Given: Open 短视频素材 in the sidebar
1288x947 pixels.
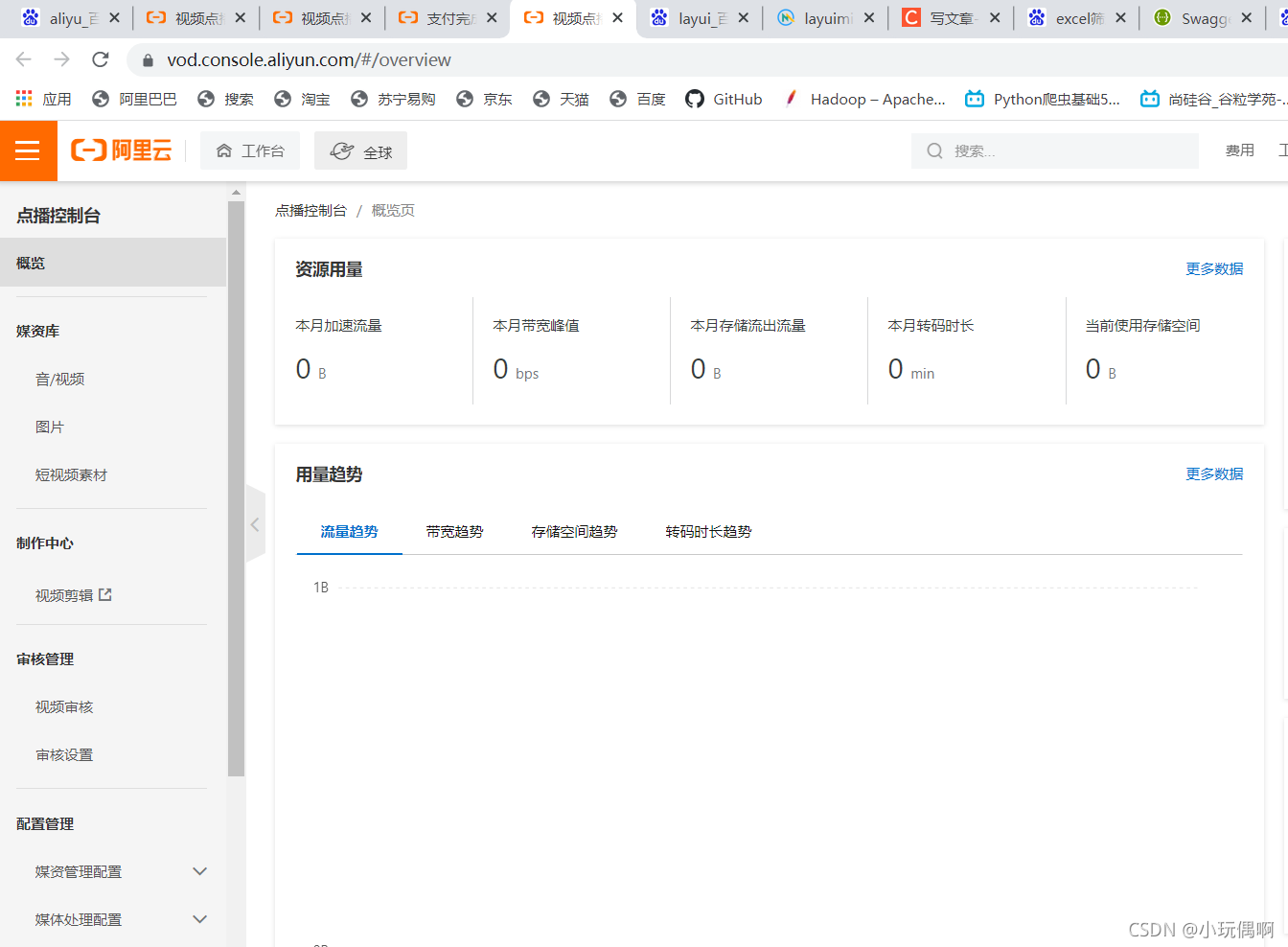Looking at the screenshot, I should 71,475.
